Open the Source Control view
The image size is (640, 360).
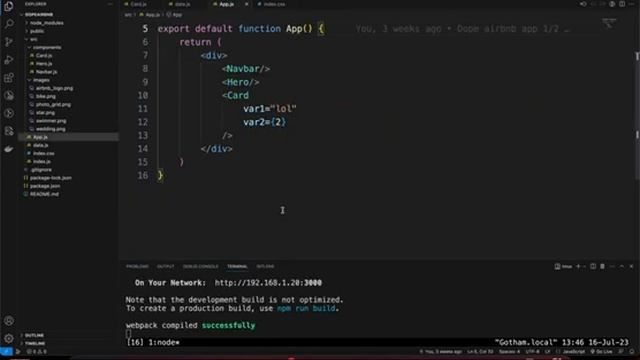tap(9, 42)
